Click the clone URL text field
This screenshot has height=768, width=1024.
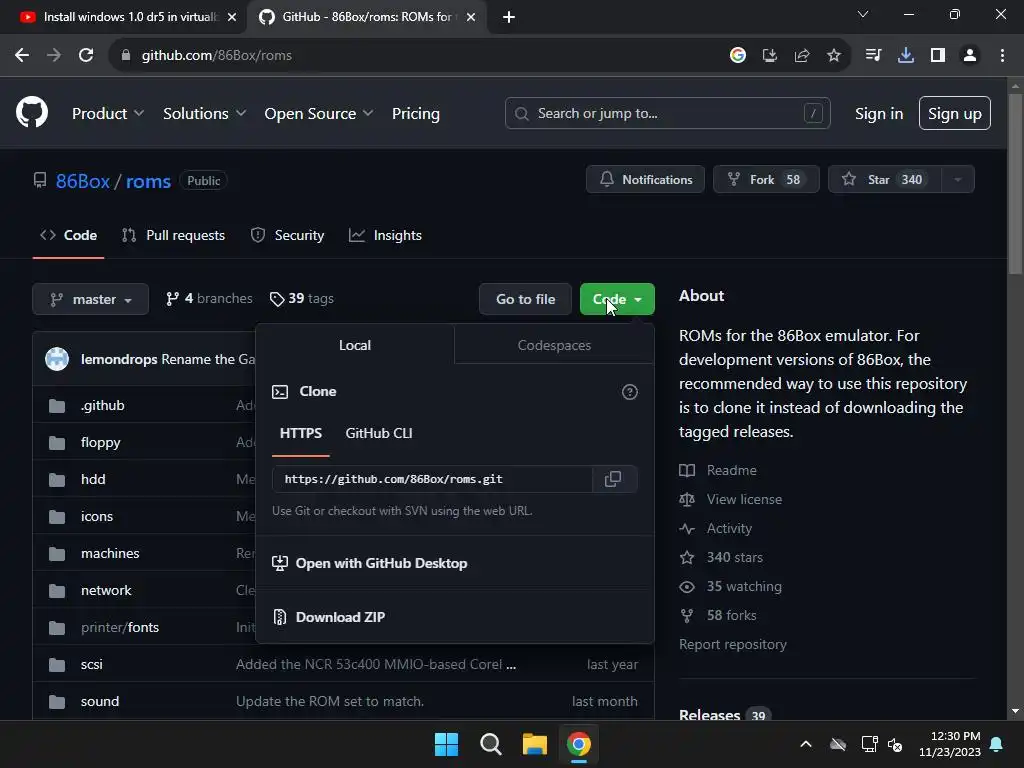432,479
